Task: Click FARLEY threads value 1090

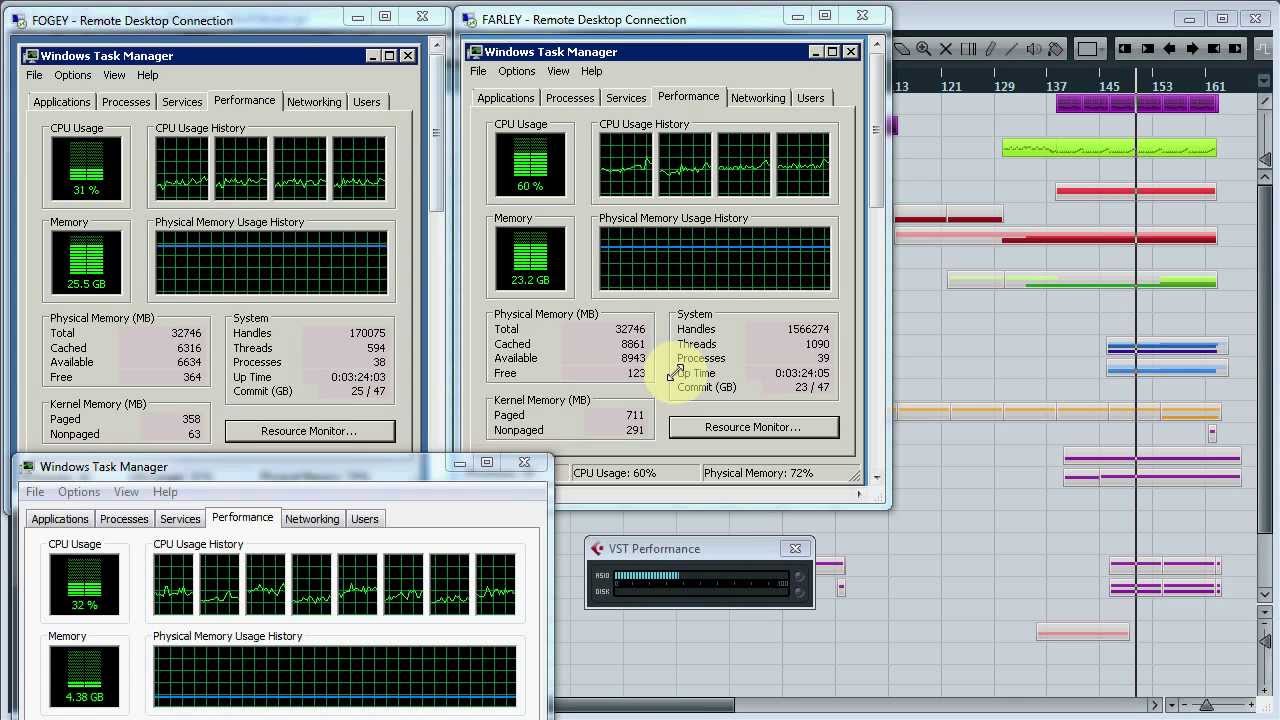Action: point(817,344)
